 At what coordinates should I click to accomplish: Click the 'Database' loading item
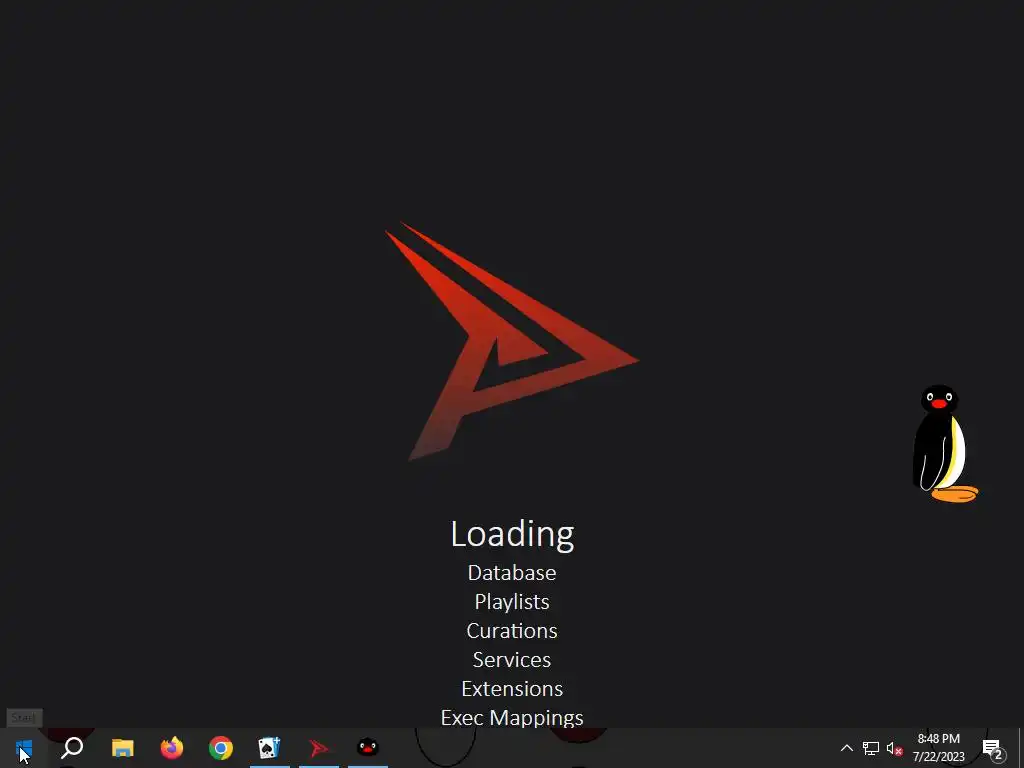[x=512, y=573]
